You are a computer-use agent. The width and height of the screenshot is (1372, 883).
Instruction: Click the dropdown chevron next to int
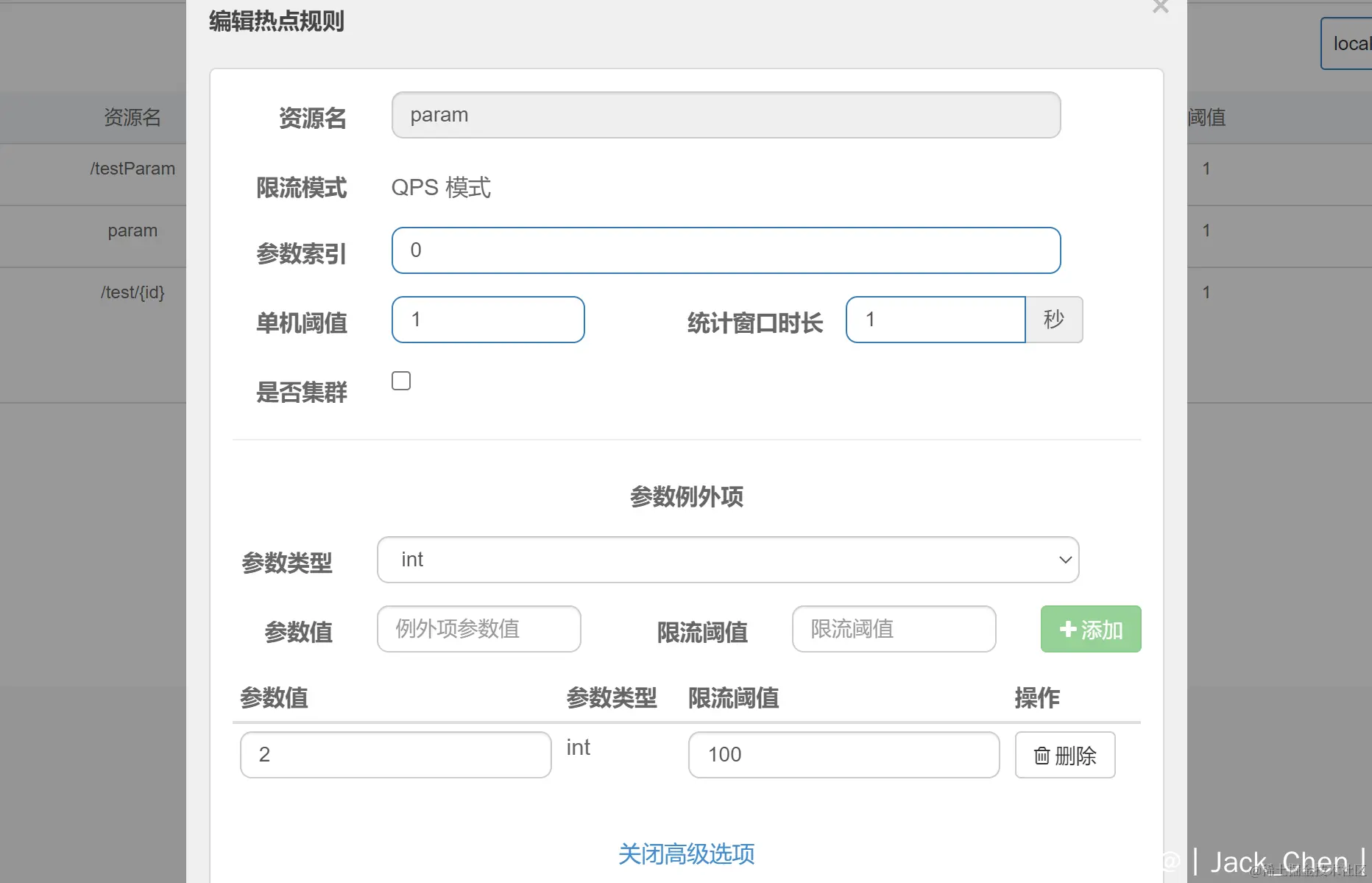[x=1064, y=560]
